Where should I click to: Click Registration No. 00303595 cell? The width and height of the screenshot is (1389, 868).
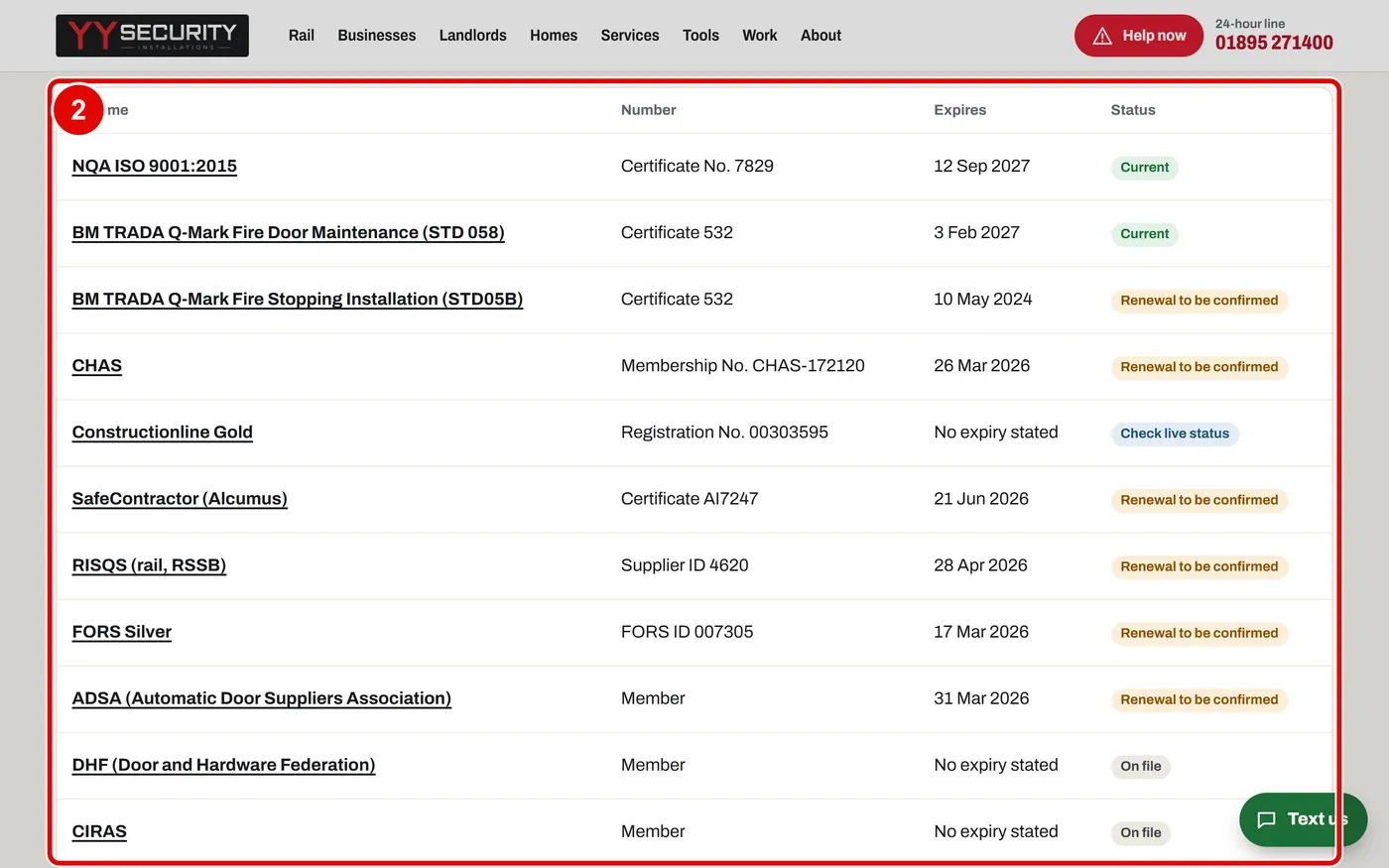coord(724,433)
